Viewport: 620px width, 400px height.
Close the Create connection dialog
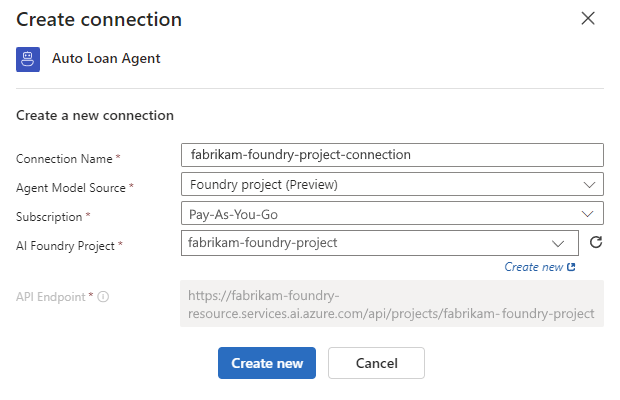pyautogui.click(x=588, y=18)
